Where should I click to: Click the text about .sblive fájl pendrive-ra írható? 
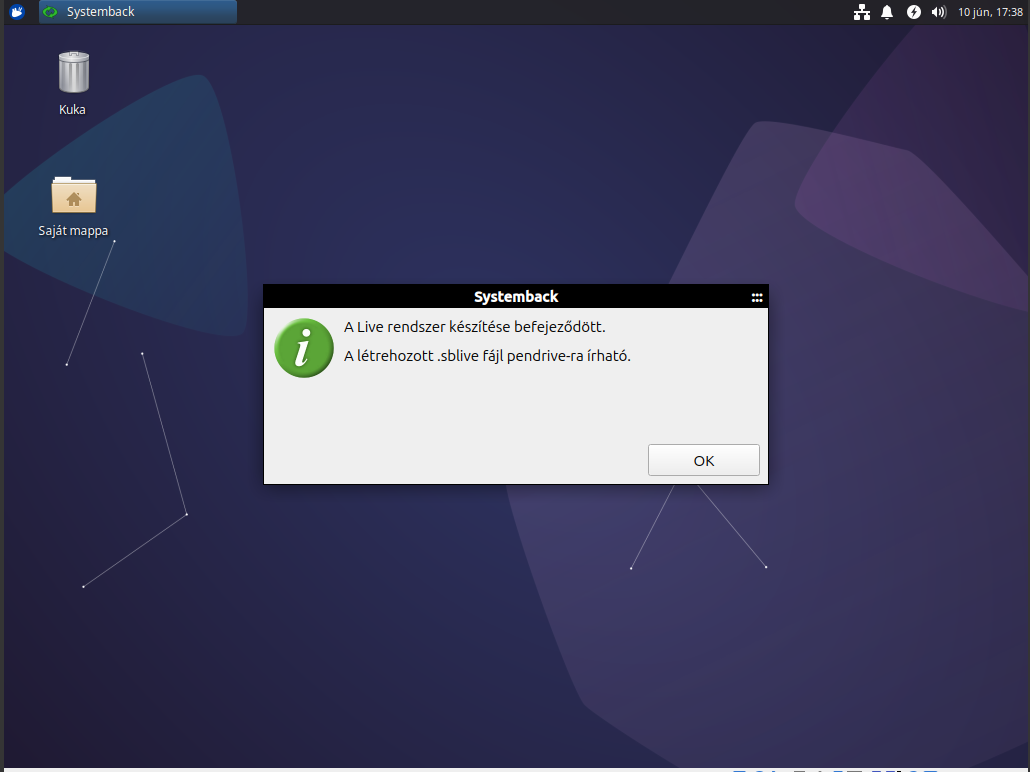click(x=487, y=355)
